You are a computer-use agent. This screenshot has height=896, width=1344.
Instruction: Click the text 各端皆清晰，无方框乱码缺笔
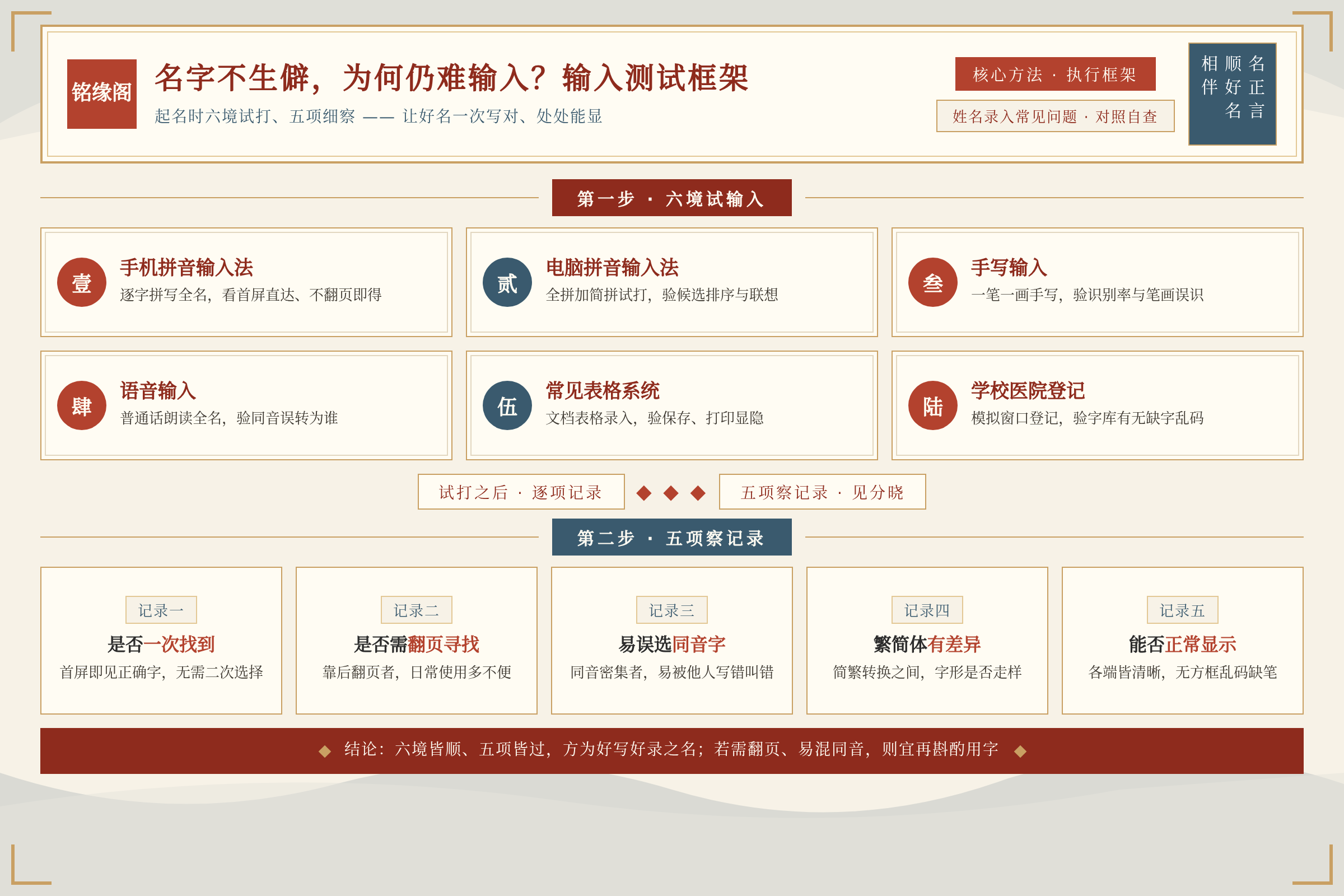[x=1182, y=672]
